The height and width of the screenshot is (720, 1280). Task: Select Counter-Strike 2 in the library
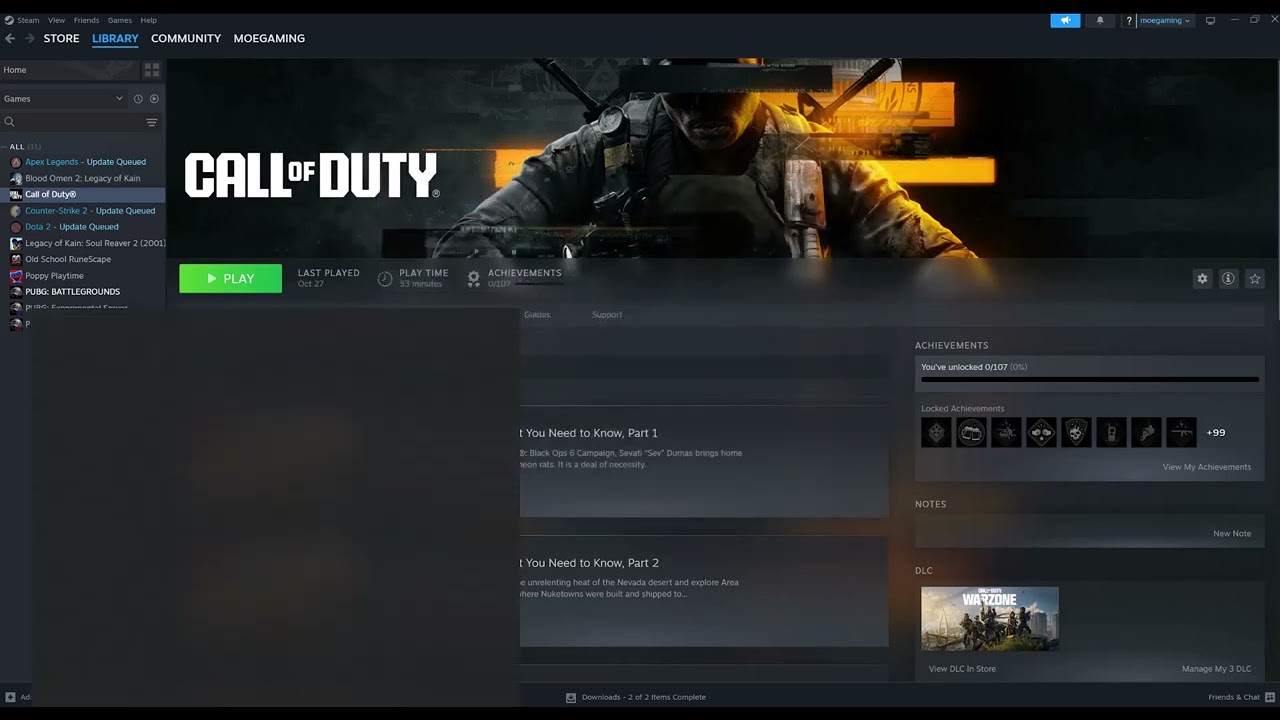(82, 211)
